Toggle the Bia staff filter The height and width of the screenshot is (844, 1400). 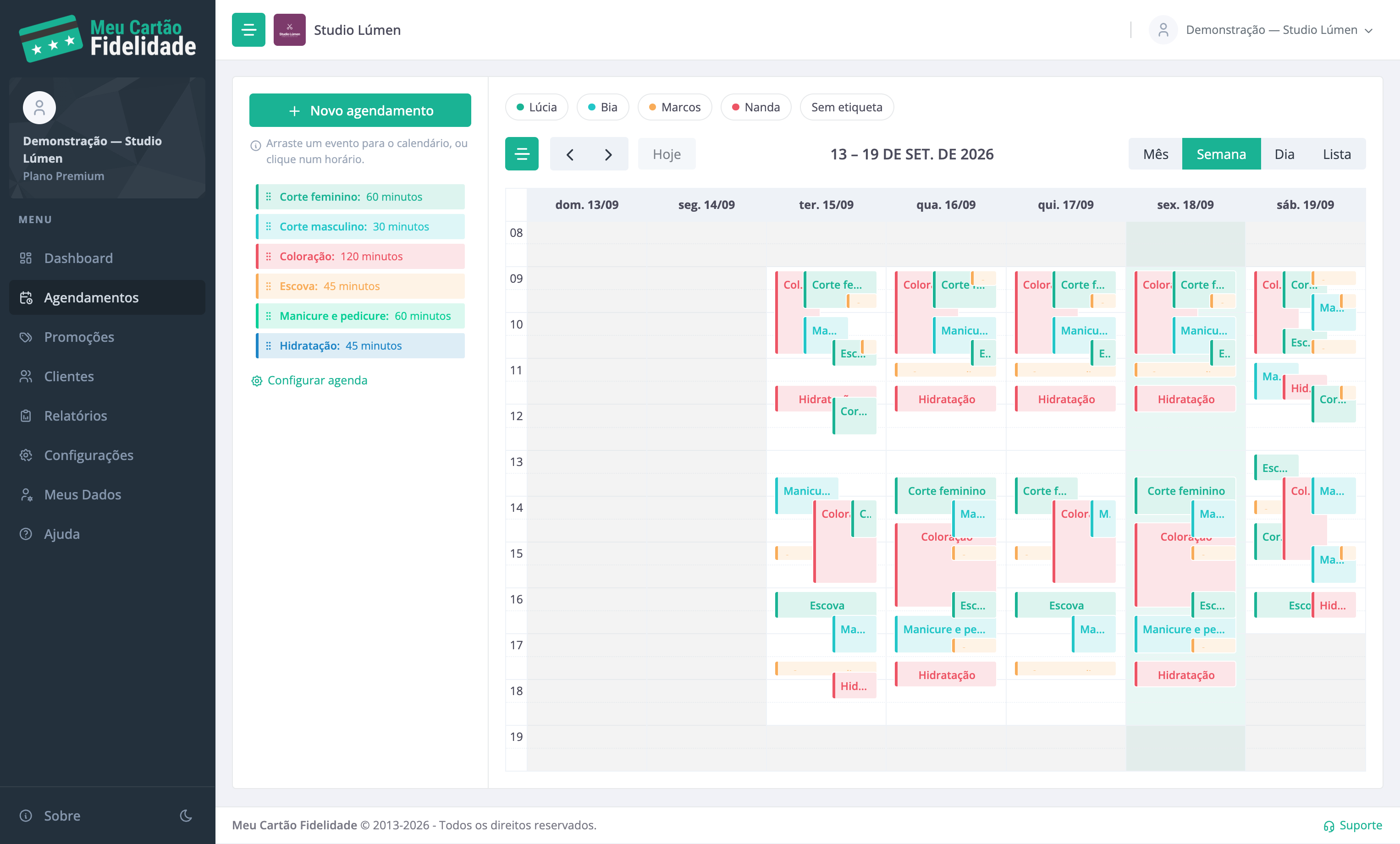coord(602,107)
